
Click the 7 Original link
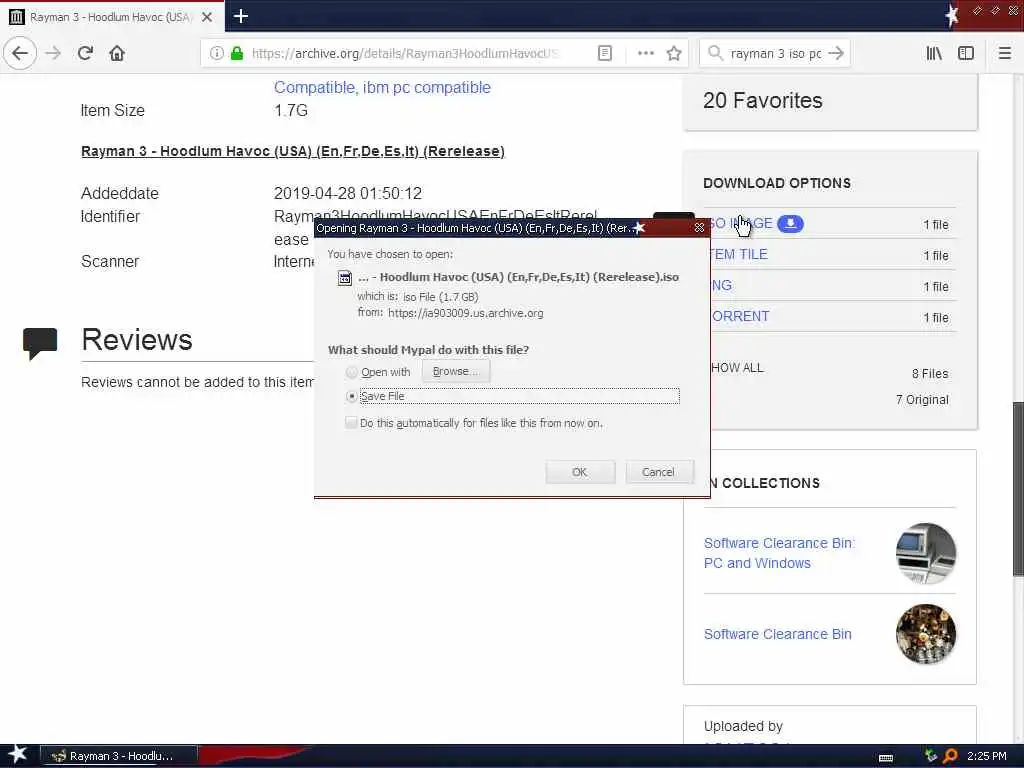(x=922, y=400)
